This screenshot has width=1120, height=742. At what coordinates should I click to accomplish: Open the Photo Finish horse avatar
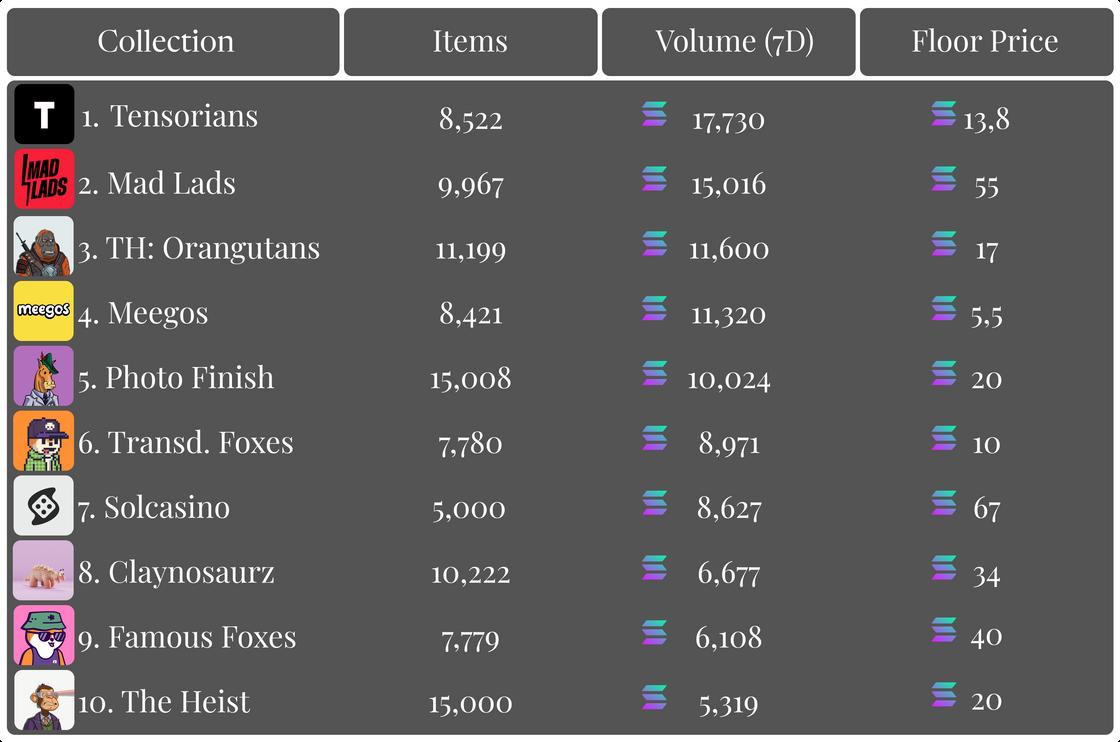point(44,376)
